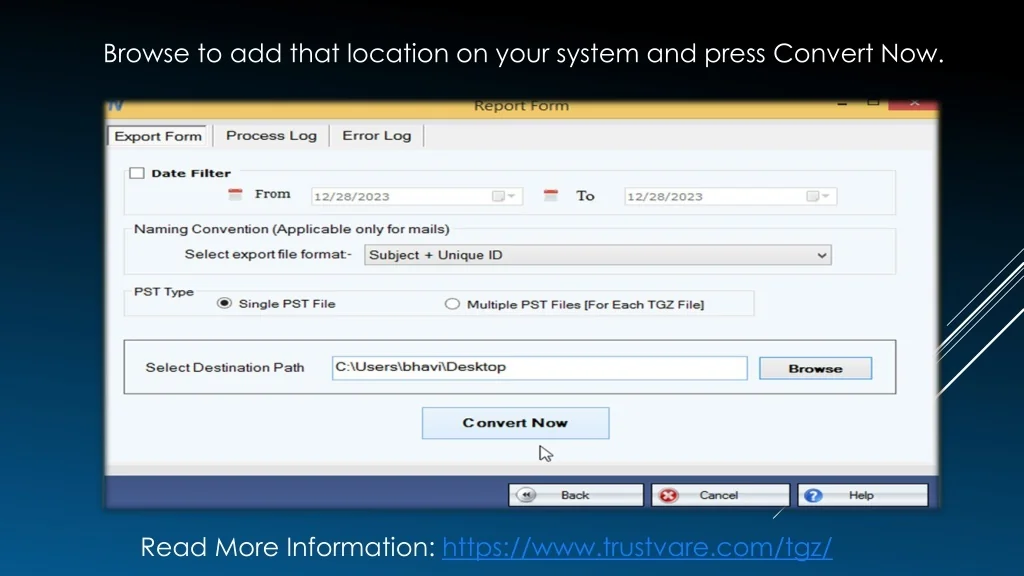Image resolution: width=1024 pixels, height=576 pixels.
Task: Click the calendar icon beside From
Action: coord(235,195)
